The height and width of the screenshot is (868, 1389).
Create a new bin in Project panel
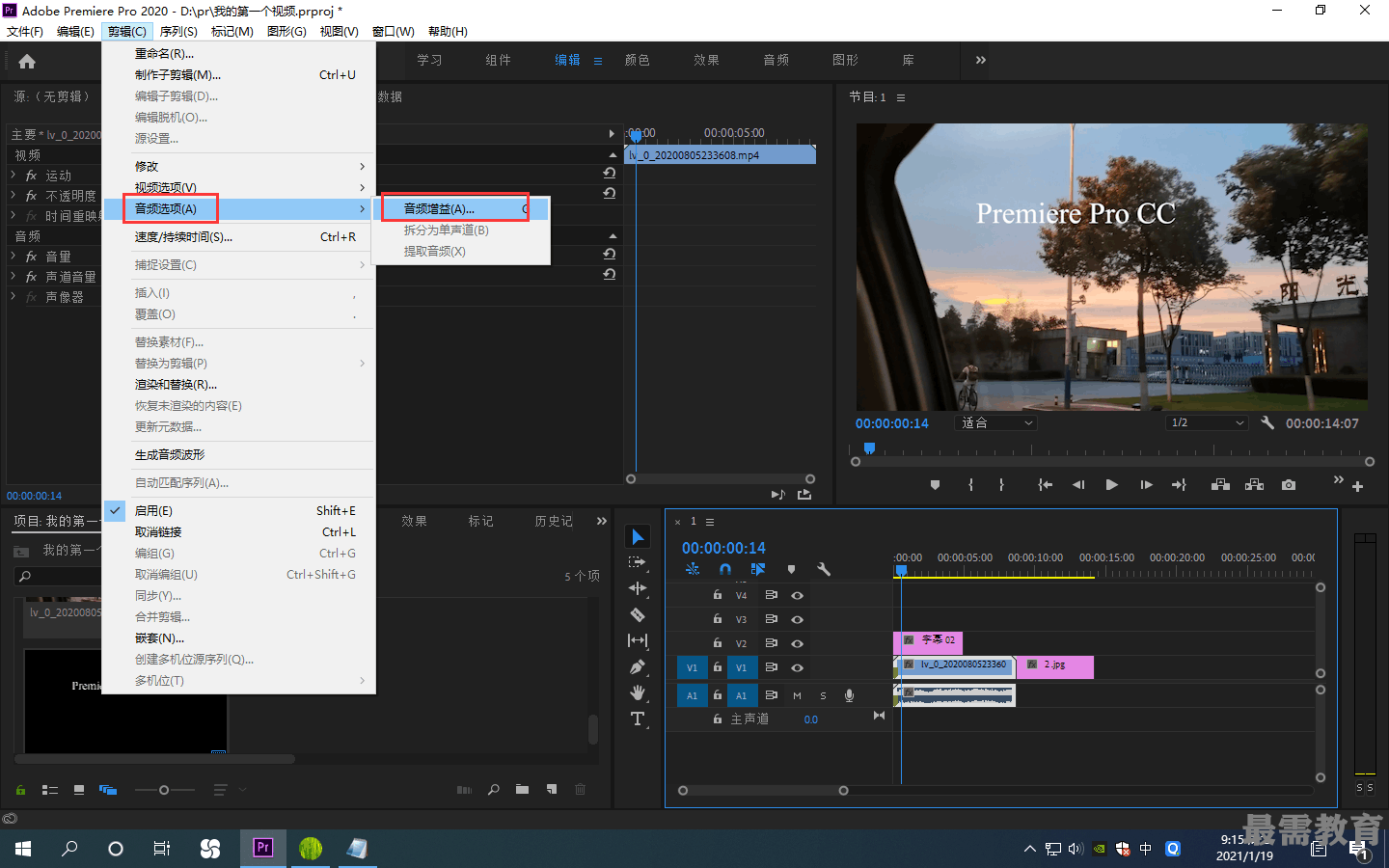point(522,789)
